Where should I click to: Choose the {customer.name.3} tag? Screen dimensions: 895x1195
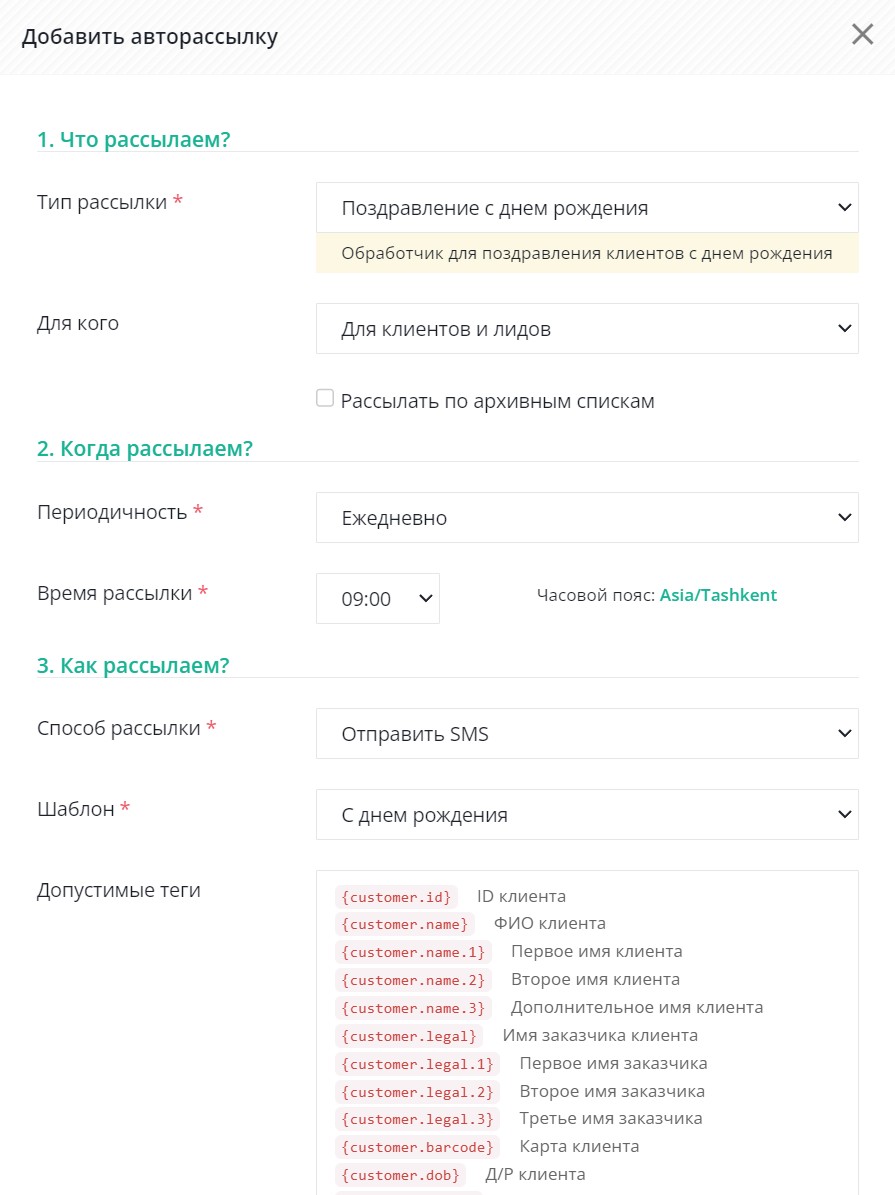(x=413, y=1008)
